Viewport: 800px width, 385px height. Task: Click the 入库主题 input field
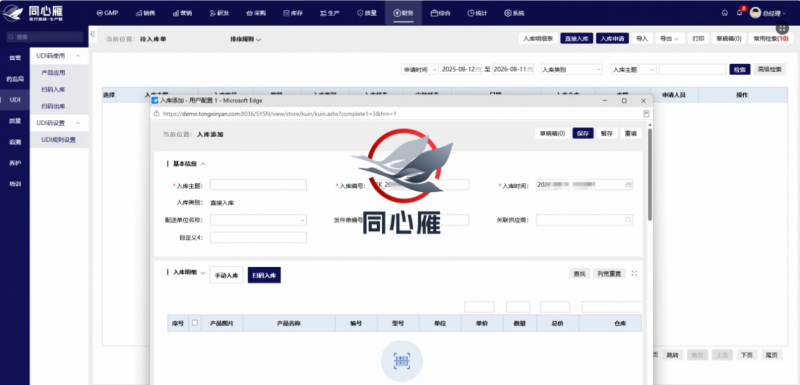258,185
